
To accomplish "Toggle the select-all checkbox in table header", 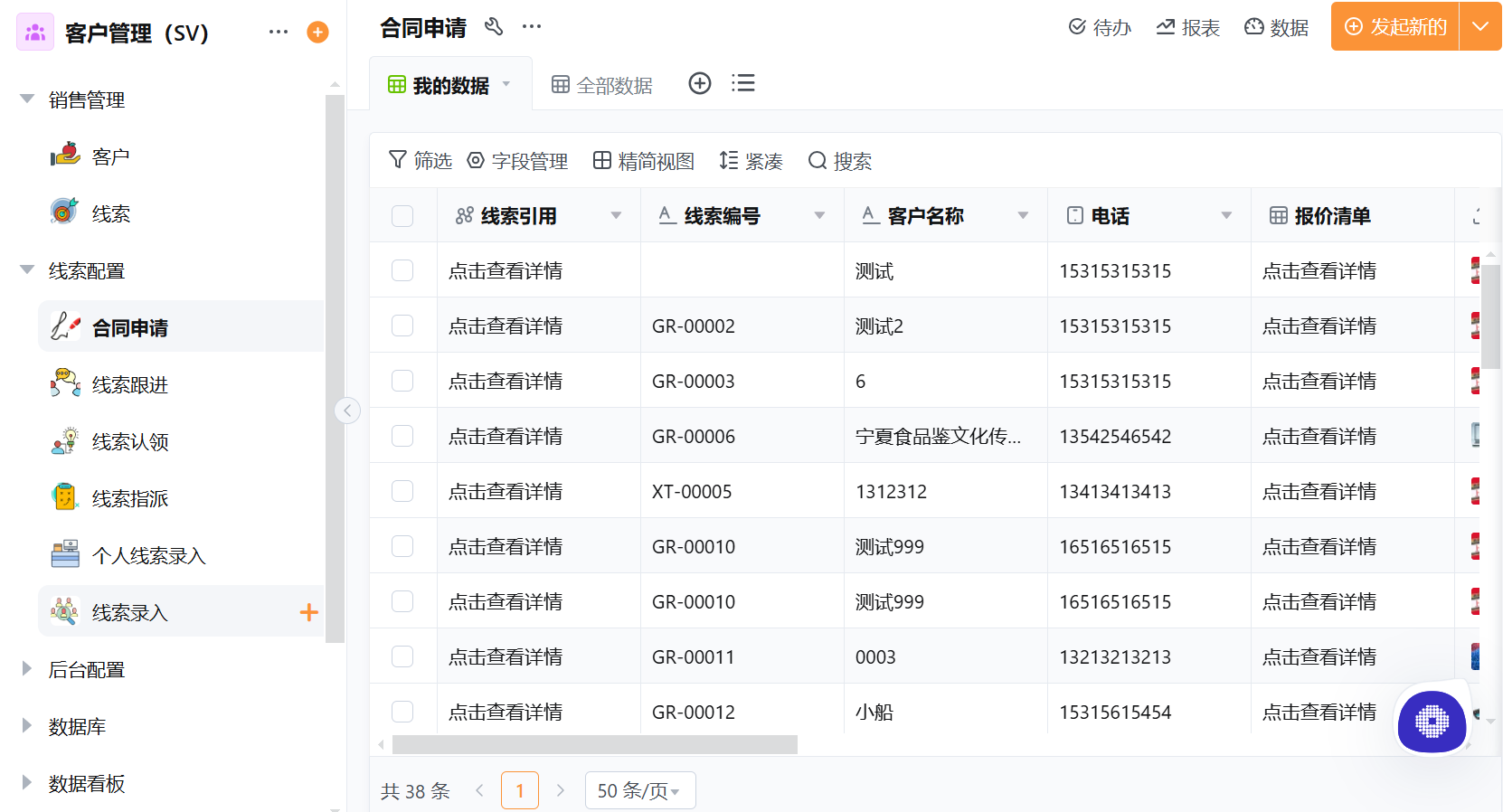I will pyautogui.click(x=402, y=216).
